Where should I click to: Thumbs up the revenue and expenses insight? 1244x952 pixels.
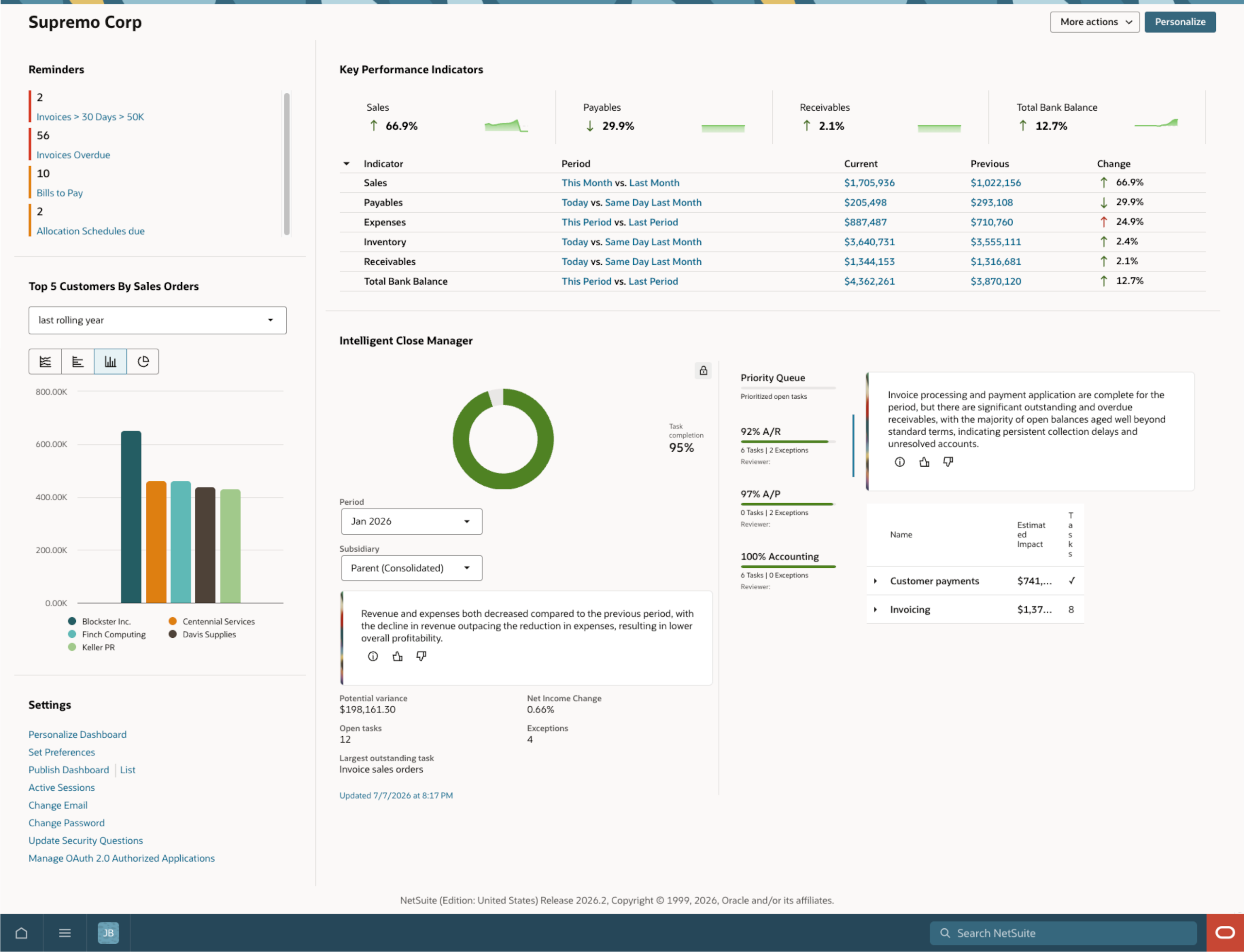pos(397,656)
